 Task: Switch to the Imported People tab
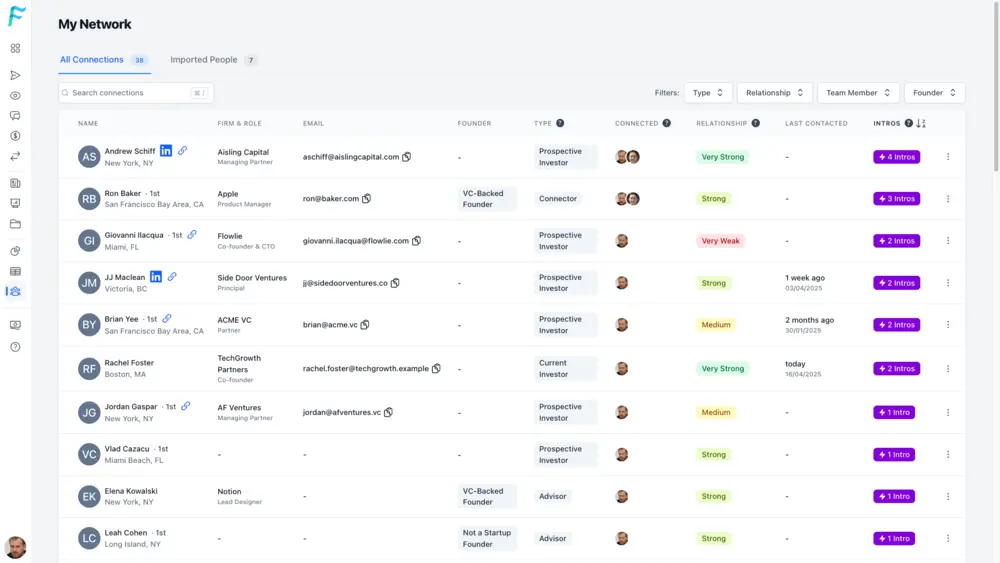[x=204, y=60]
